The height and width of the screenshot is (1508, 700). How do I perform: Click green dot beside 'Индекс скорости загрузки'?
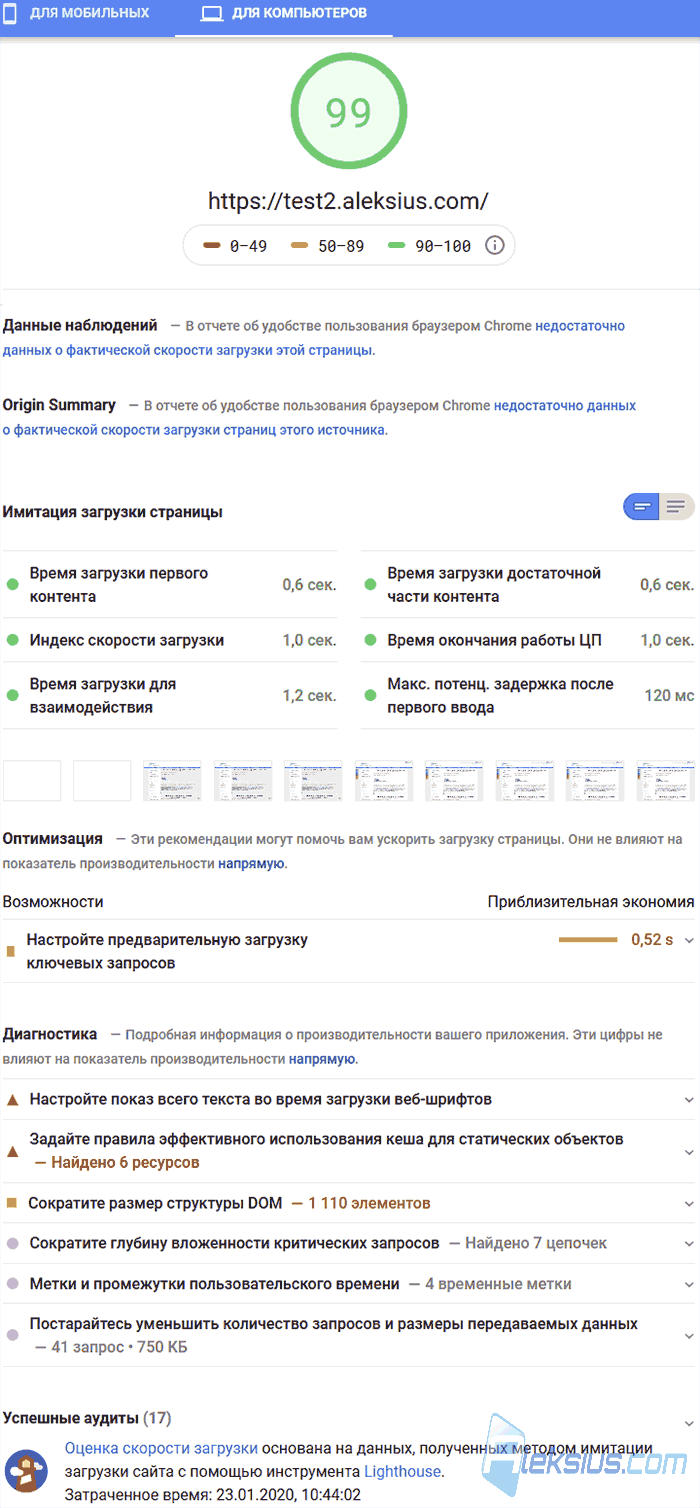click(x=13, y=640)
